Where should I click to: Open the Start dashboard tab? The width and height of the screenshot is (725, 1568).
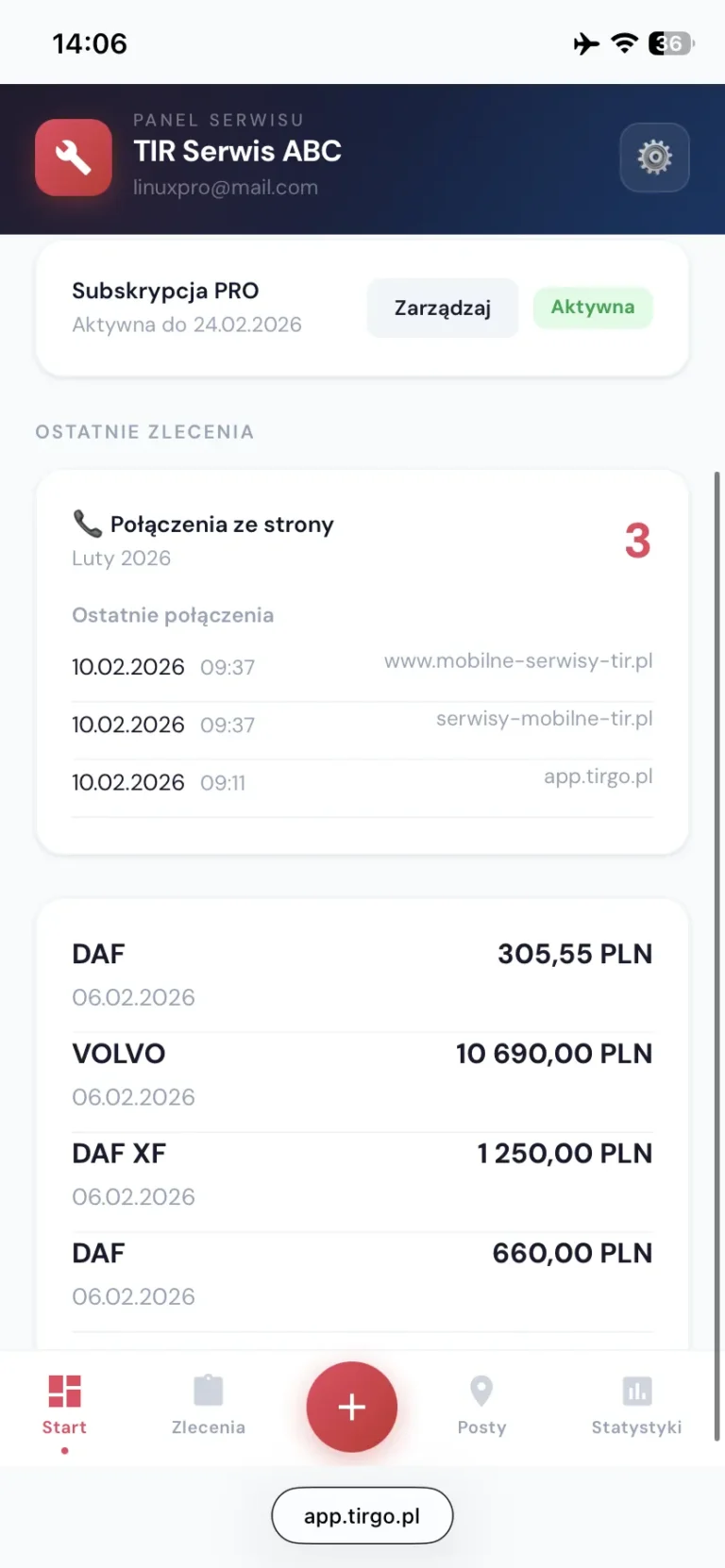(x=64, y=1403)
